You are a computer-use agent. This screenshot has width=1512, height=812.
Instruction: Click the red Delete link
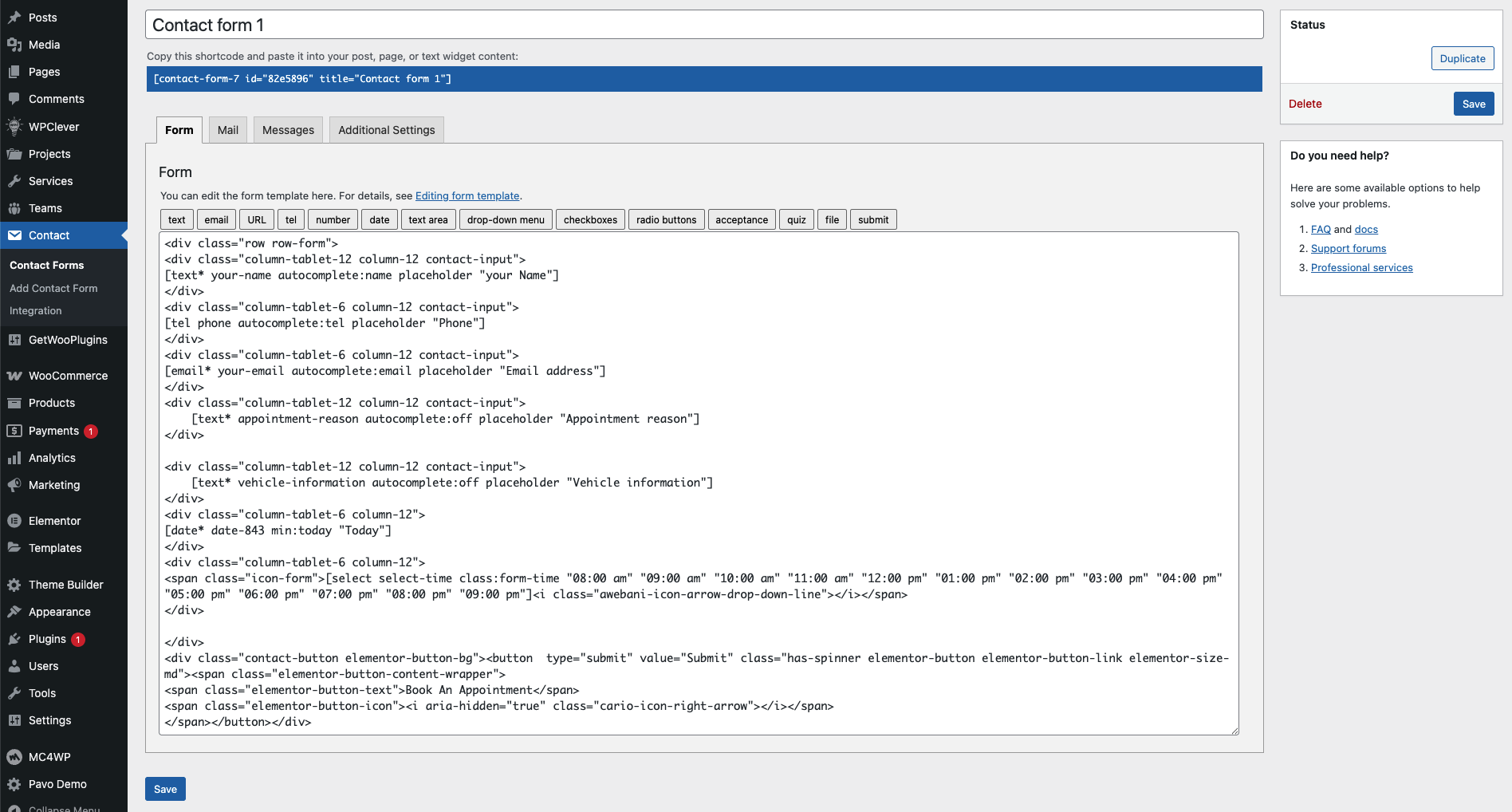coord(1305,104)
